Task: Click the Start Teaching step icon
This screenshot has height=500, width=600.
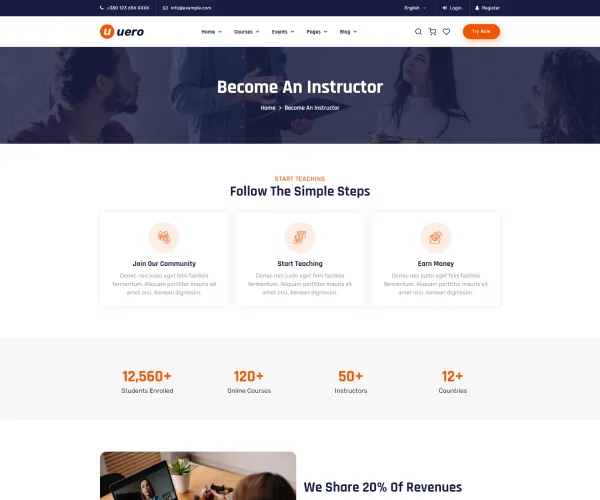Action: coord(300,238)
